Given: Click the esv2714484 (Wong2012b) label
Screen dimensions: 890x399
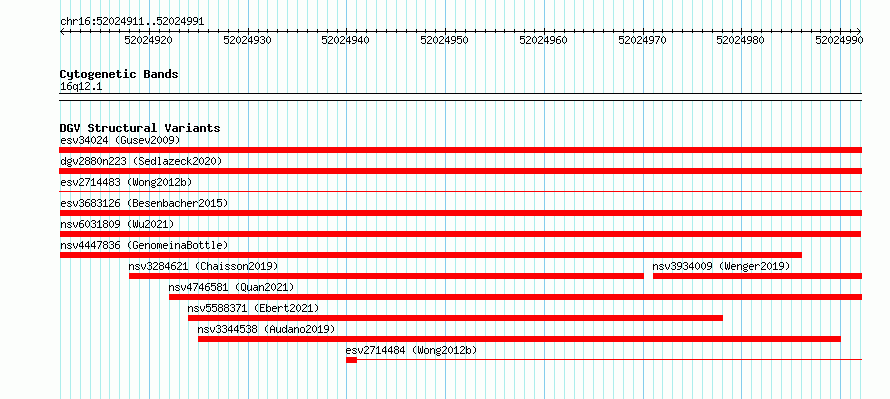Looking at the screenshot, I should pyautogui.click(x=412, y=350).
